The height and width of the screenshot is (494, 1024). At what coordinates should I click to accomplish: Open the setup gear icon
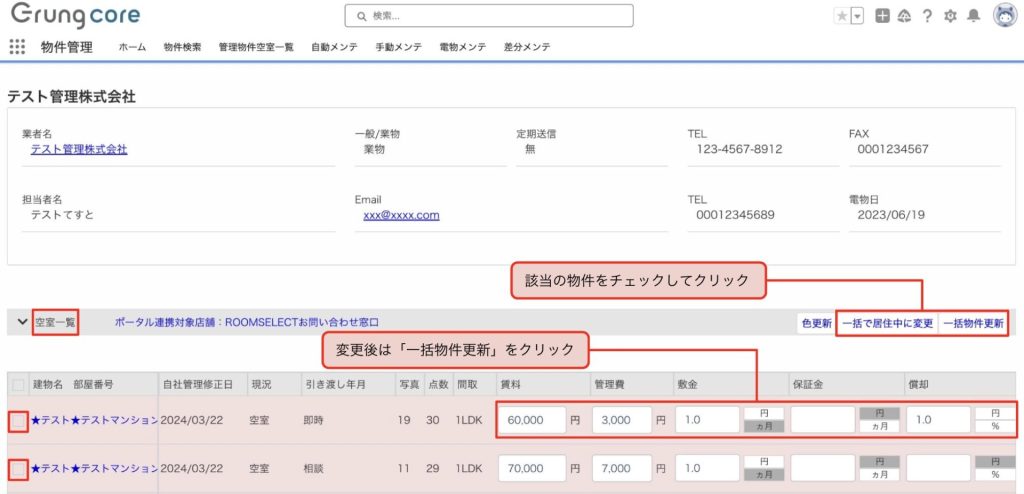950,16
